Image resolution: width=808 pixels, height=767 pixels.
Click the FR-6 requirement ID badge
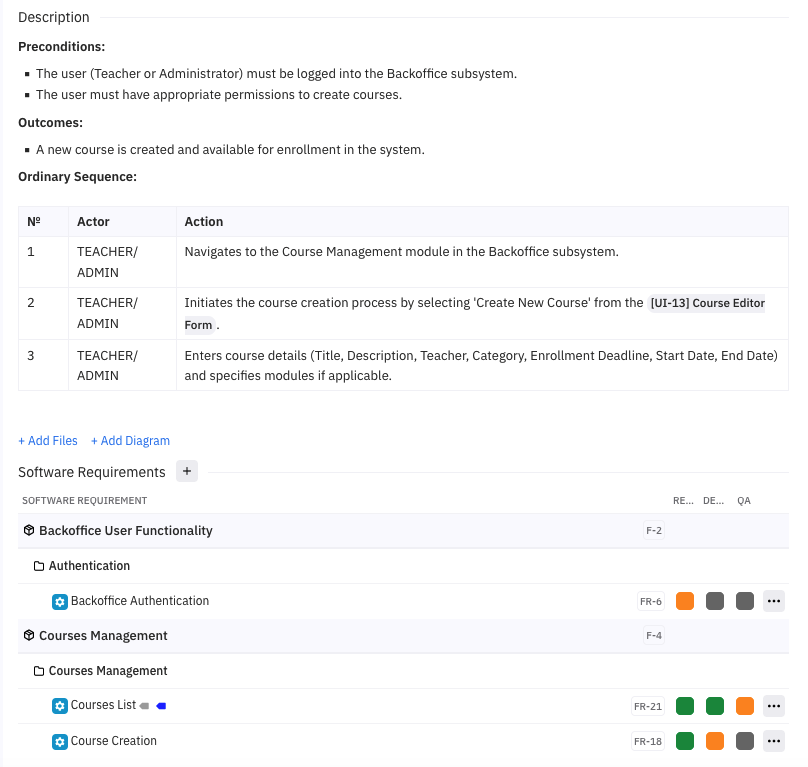tap(651, 602)
